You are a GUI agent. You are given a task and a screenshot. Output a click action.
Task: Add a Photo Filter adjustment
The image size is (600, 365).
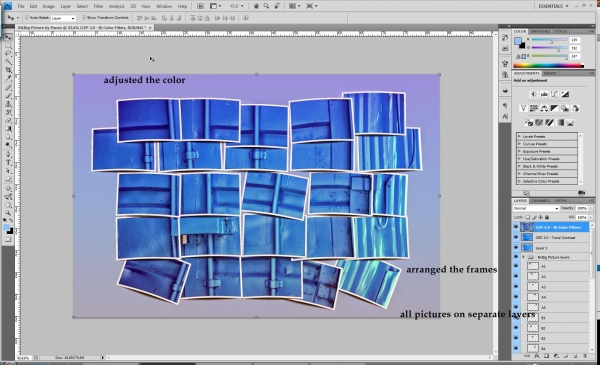click(564, 108)
